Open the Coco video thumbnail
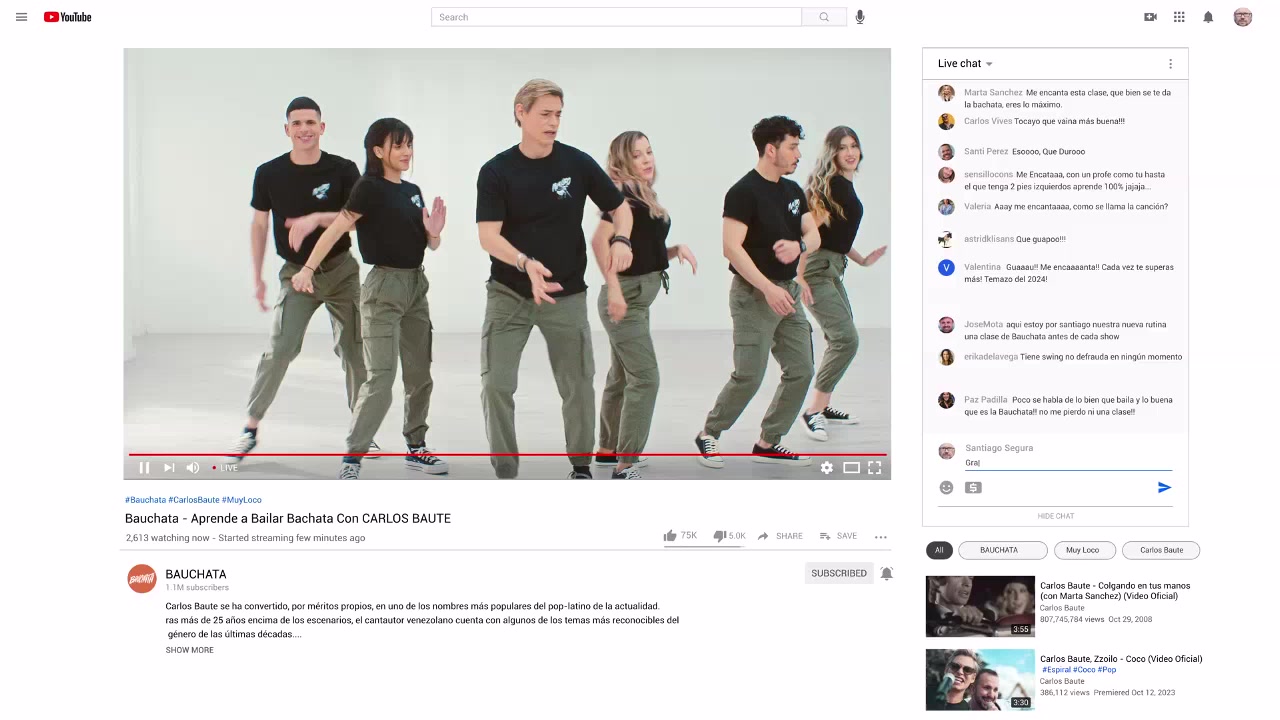The height and width of the screenshot is (720, 1280). point(980,679)
